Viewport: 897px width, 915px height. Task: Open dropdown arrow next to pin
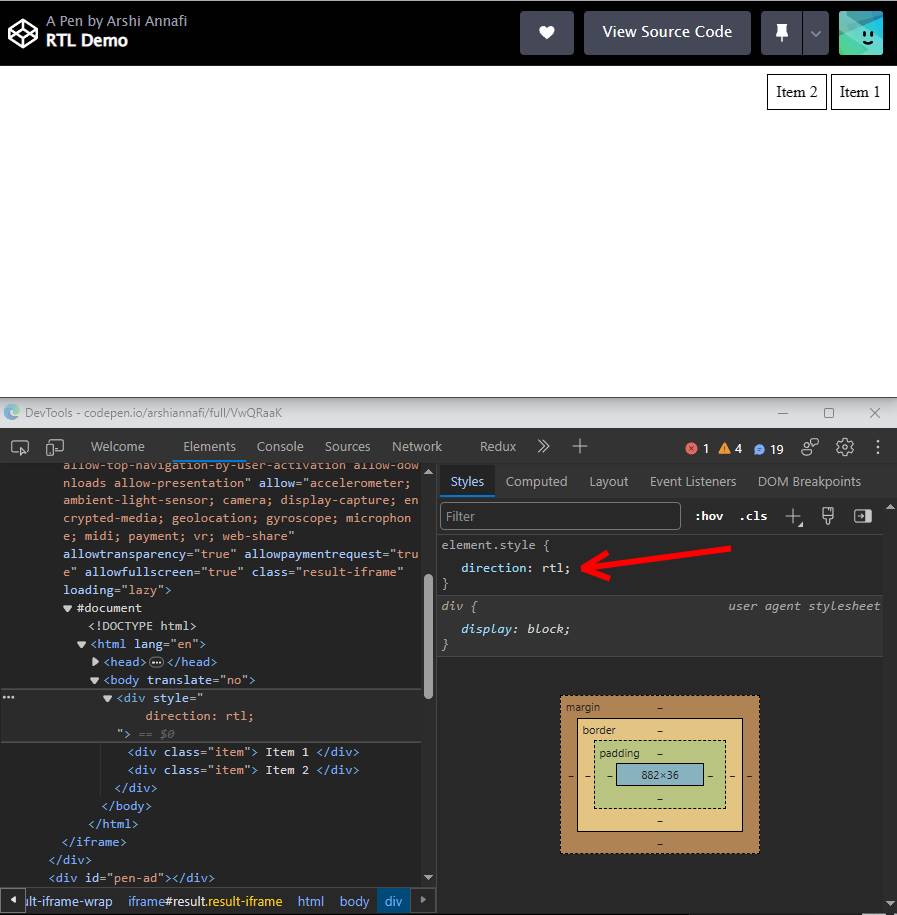click(816, 33)
